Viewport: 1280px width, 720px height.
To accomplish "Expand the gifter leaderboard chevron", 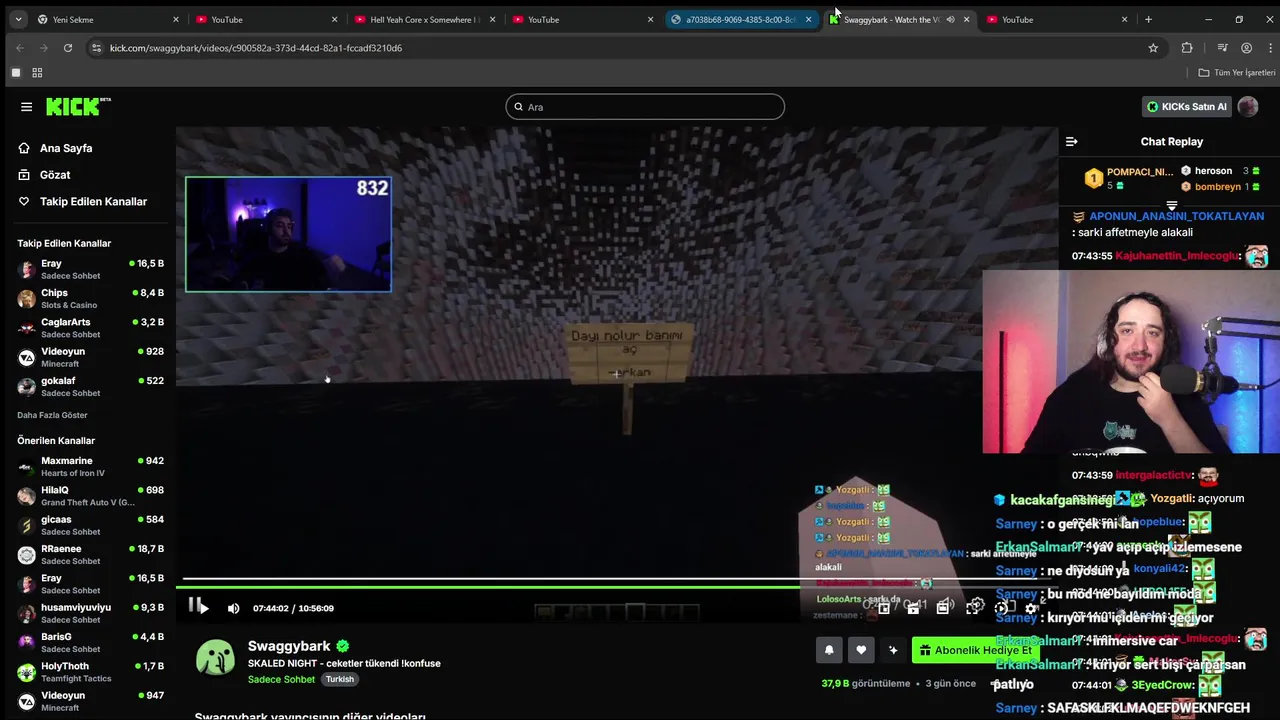I will point(1171,205).
